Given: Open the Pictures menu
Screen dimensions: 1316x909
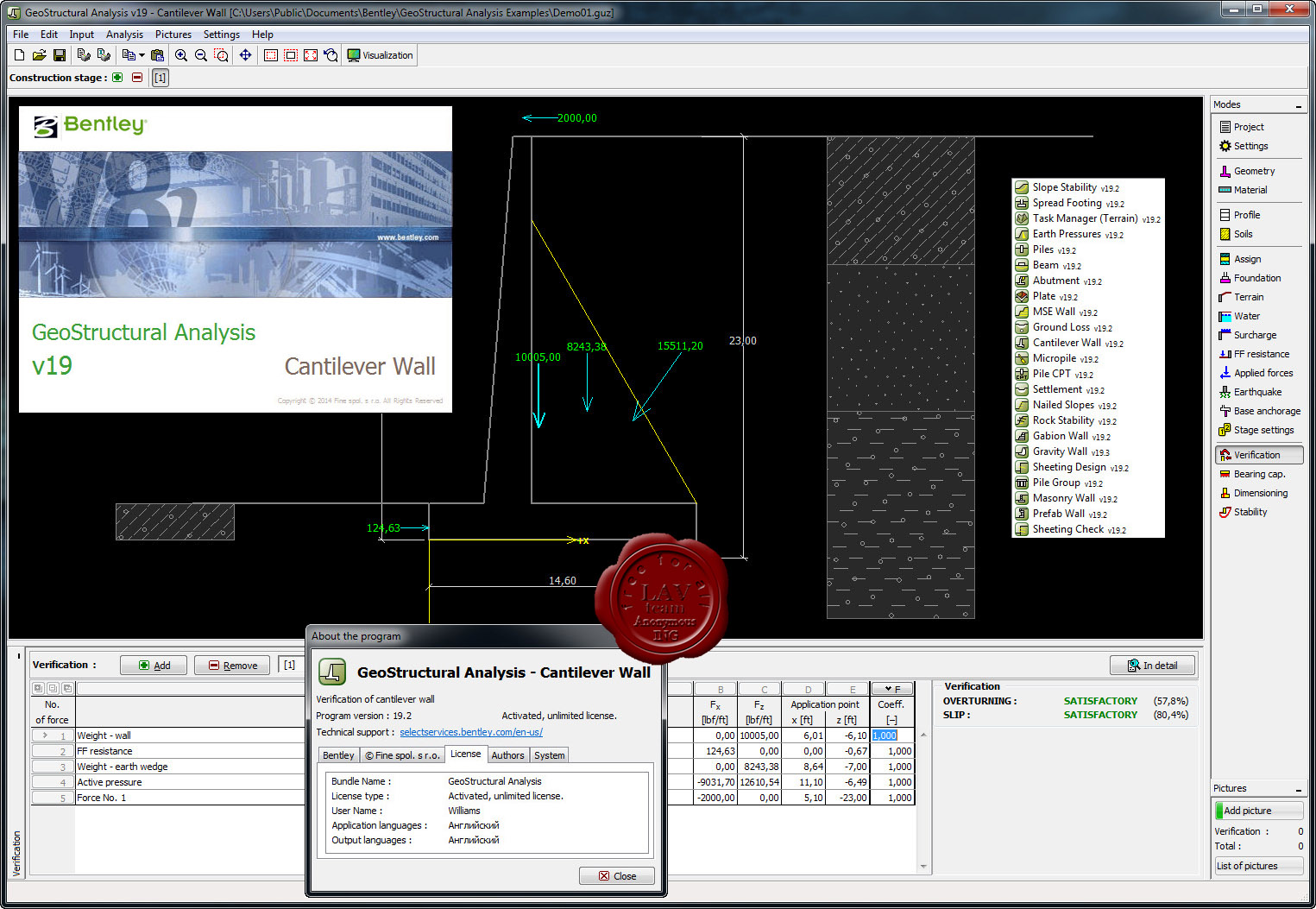Looking at the screenshot, I should [173, 35].
